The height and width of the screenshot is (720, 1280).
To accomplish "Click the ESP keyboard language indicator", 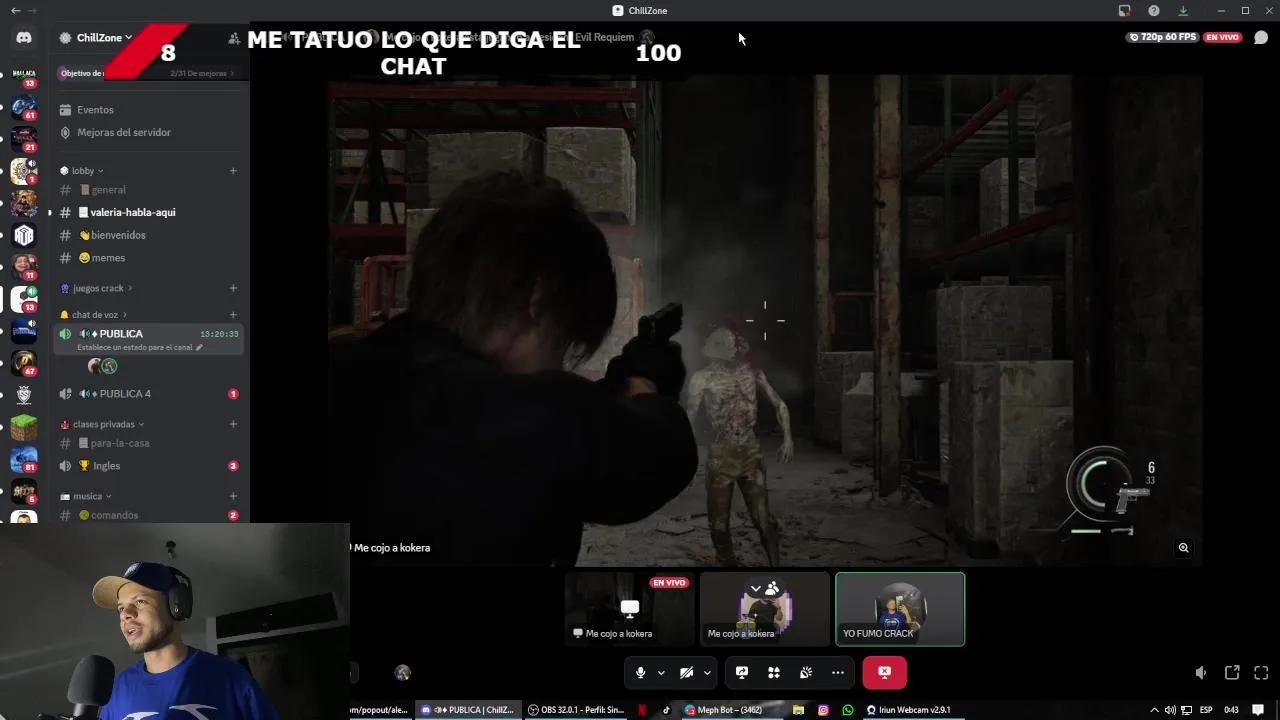I will pos(1206,710).
